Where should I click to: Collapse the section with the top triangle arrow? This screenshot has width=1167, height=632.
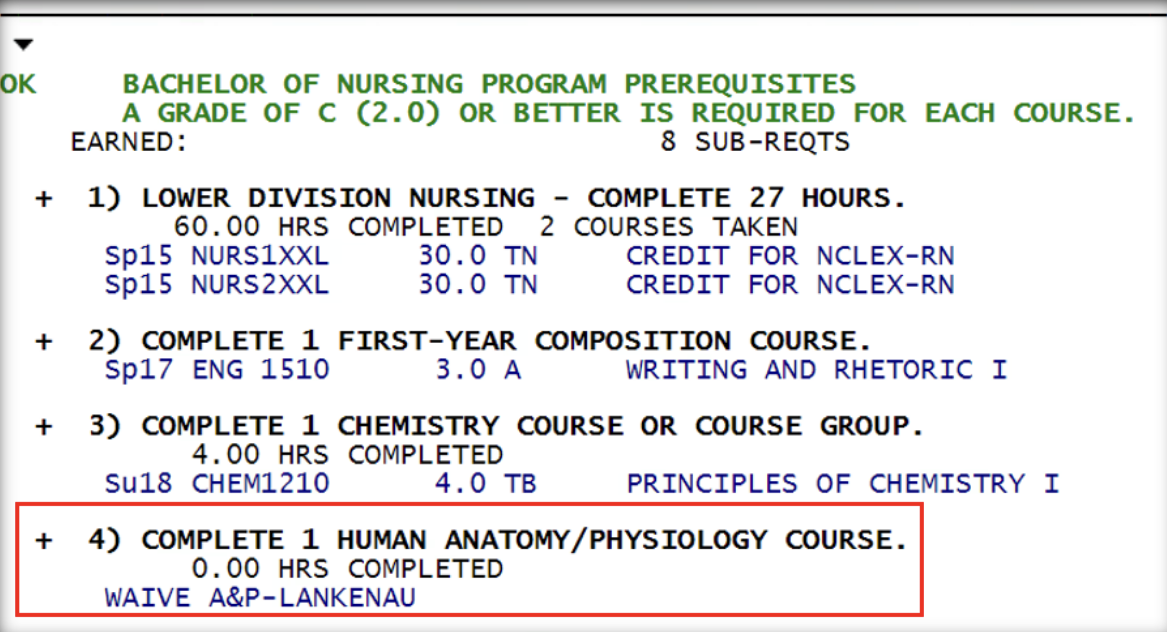pos(23,45)
